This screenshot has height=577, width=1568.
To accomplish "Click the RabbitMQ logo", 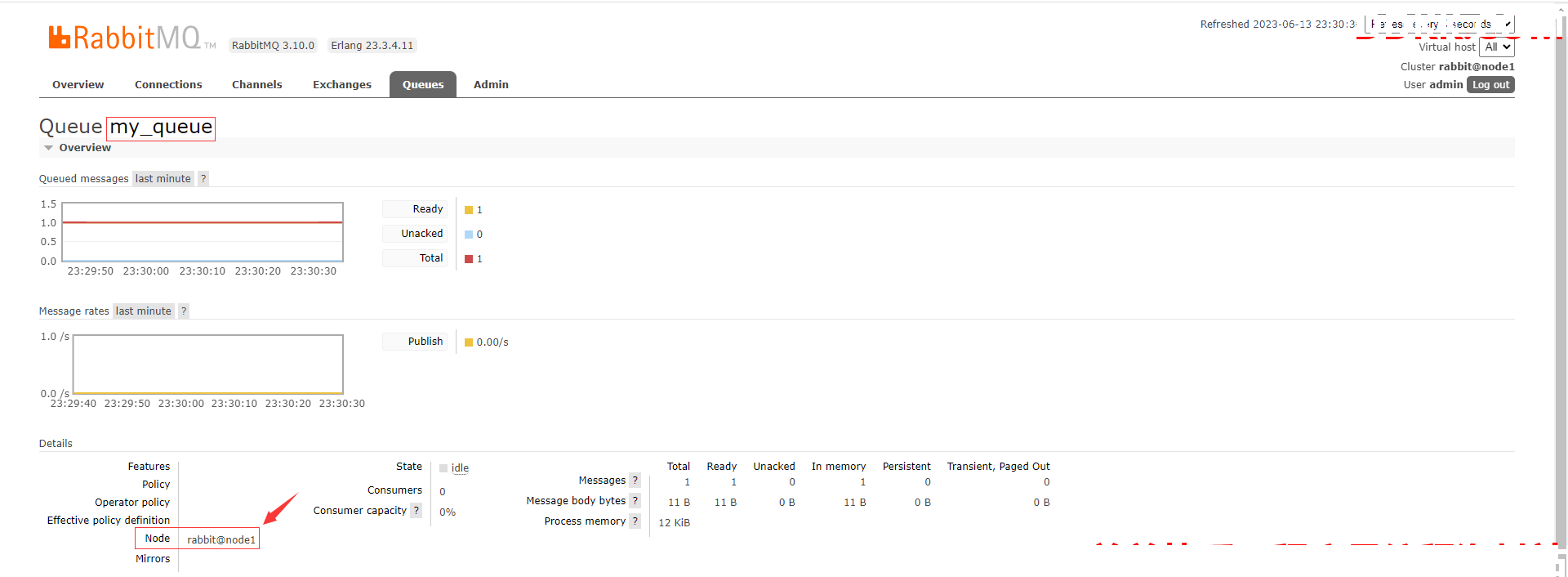I will point(131,37).
